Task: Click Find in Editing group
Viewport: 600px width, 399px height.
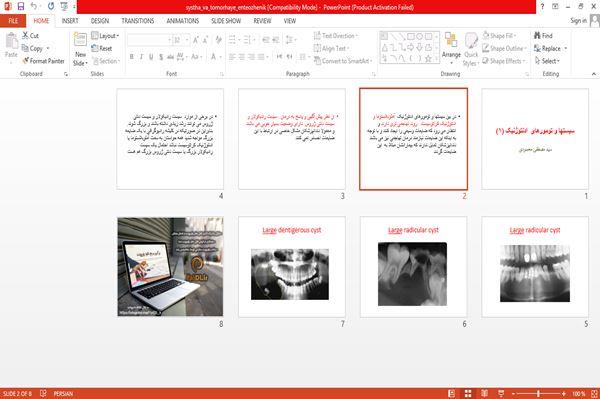Action: coord(543,36)
